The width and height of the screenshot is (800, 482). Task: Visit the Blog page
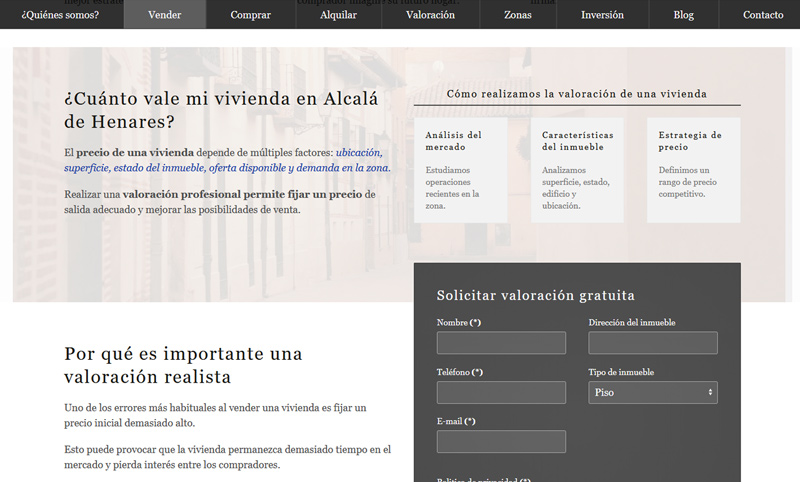point(684,15)
